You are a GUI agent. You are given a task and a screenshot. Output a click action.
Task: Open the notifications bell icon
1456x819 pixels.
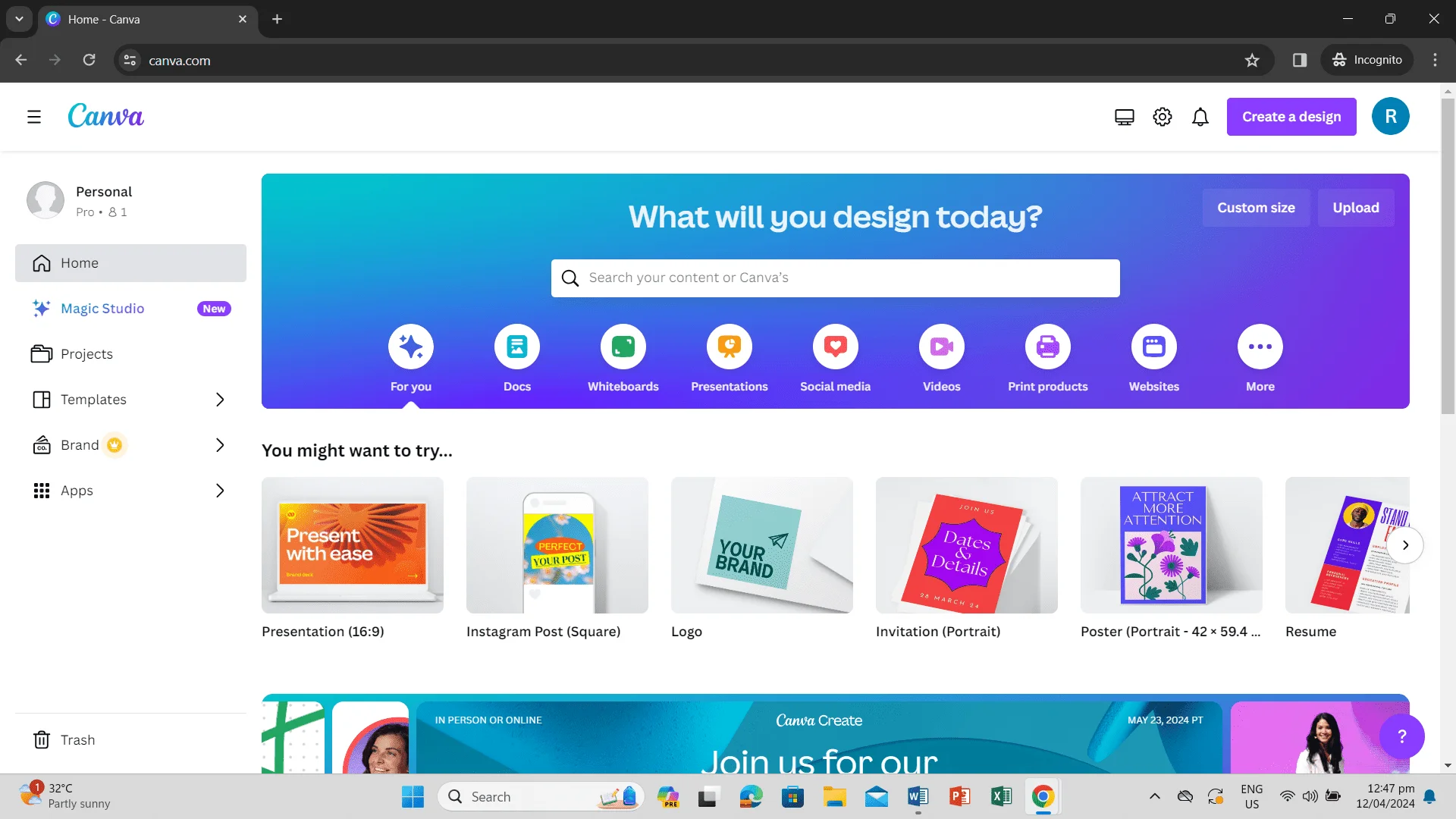pyautogui.click(x=1200, y=117)
